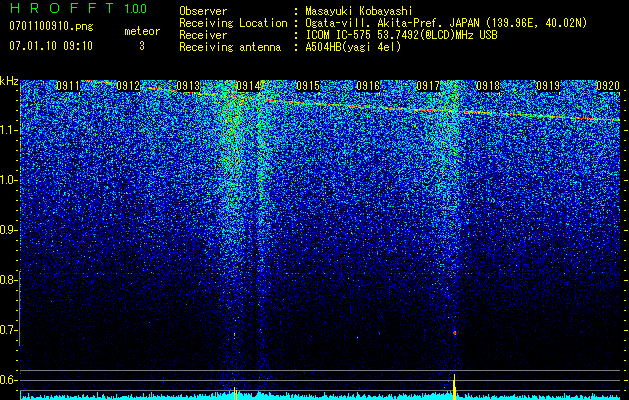The width and height of the screenshot is (629, 400).
Task: Select the Ogata-vill. Akita-Pref. JAPAN location text
Action: [x=446, y=23]
